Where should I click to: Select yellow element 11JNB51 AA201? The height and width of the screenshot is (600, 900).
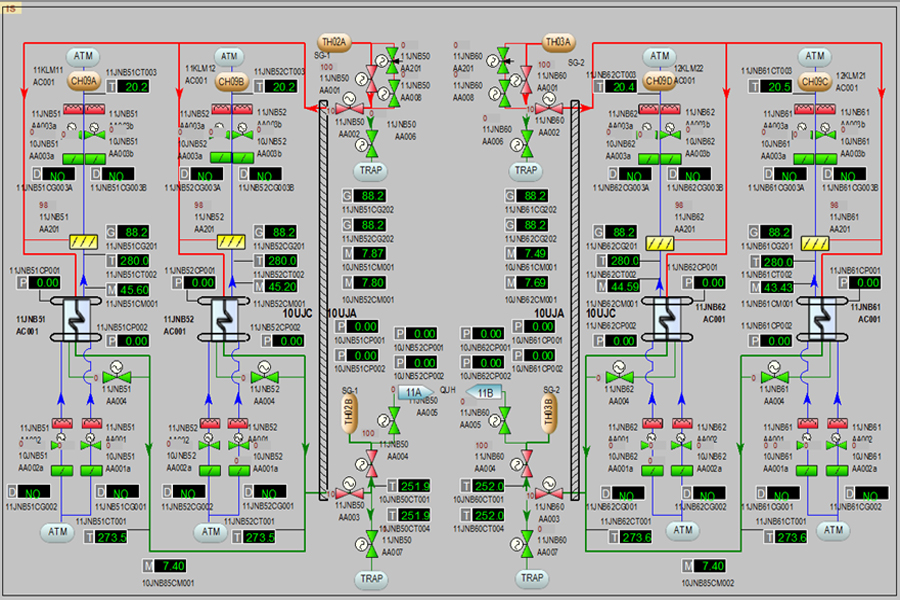pos(84,242)
